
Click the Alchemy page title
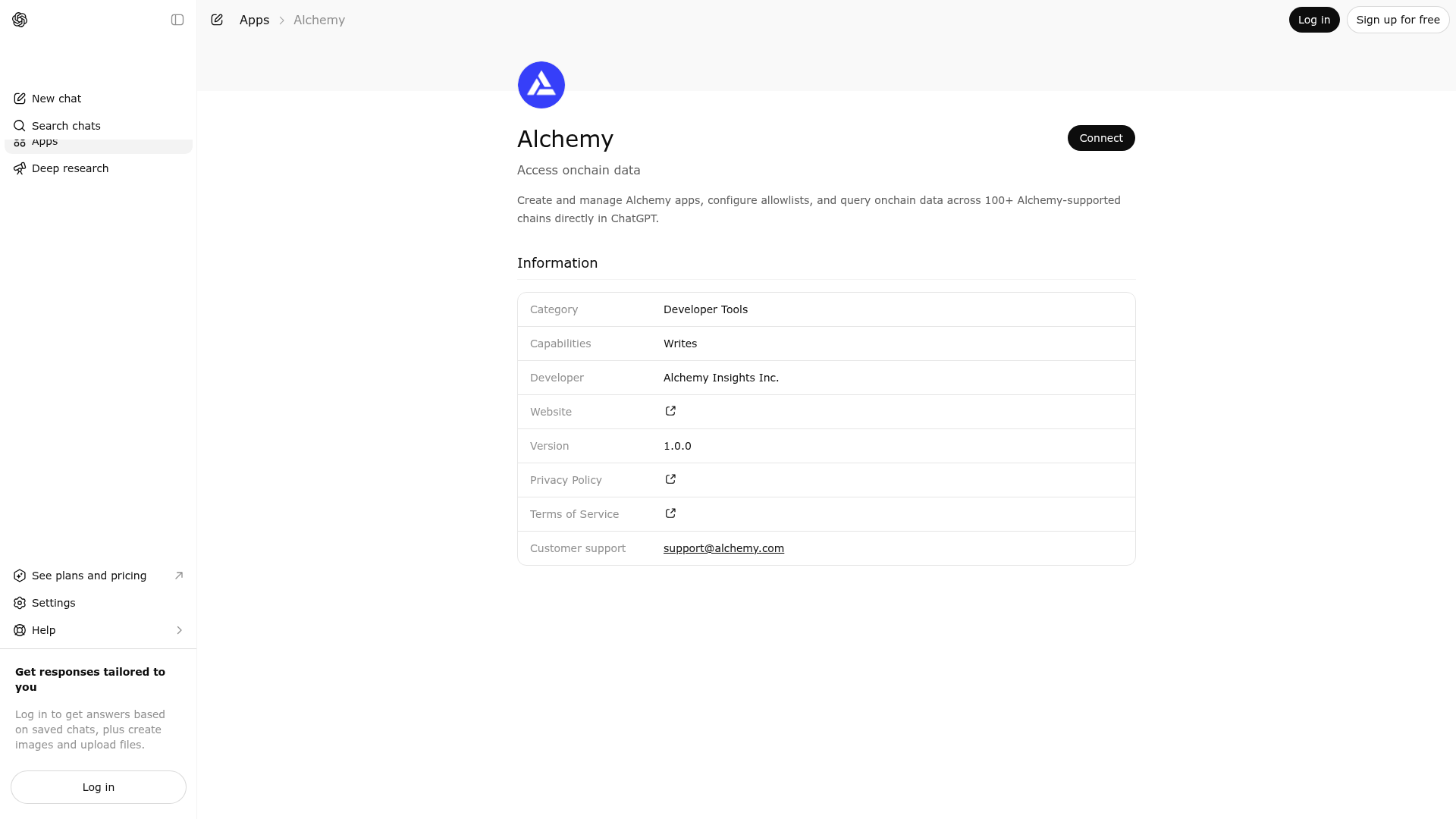pyautogui.click(x=565, y=139)
